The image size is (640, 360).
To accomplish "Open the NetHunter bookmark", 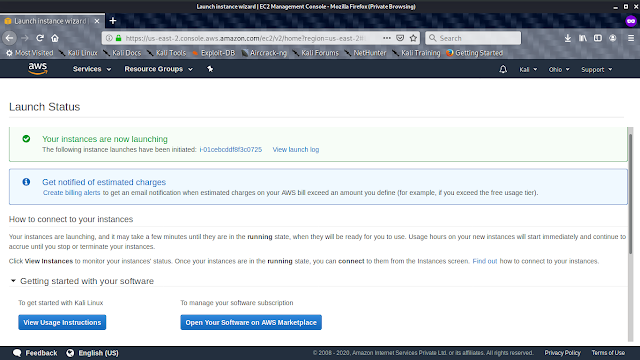I will point(365,53).
